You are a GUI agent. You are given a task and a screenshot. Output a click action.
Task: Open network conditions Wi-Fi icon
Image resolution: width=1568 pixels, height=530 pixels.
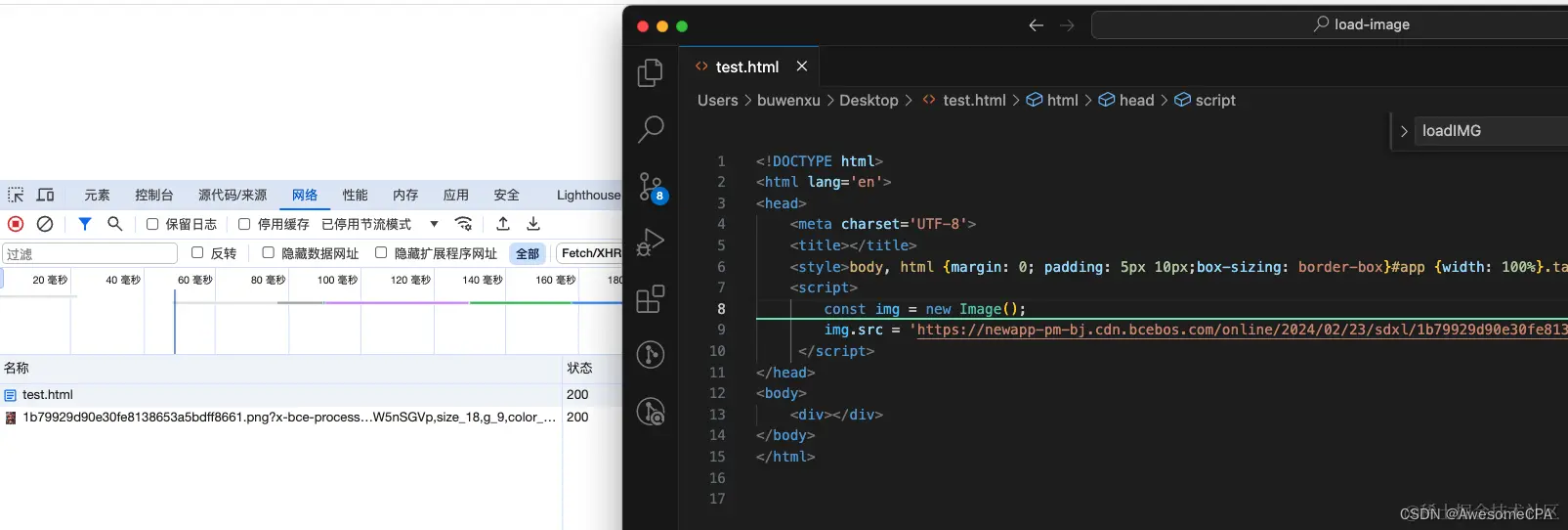[x=464, y=224]
